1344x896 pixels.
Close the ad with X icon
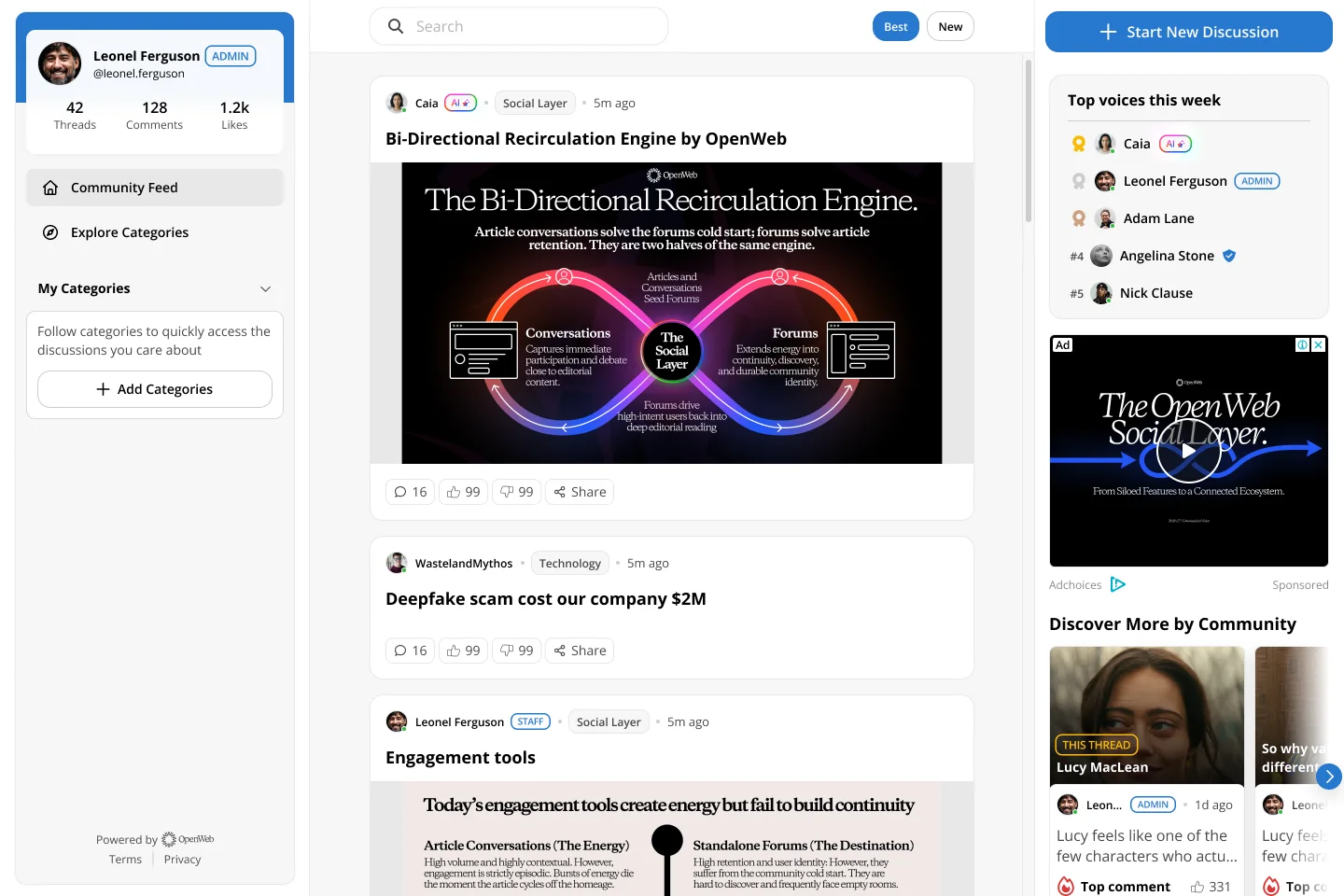pos(1318,345)
